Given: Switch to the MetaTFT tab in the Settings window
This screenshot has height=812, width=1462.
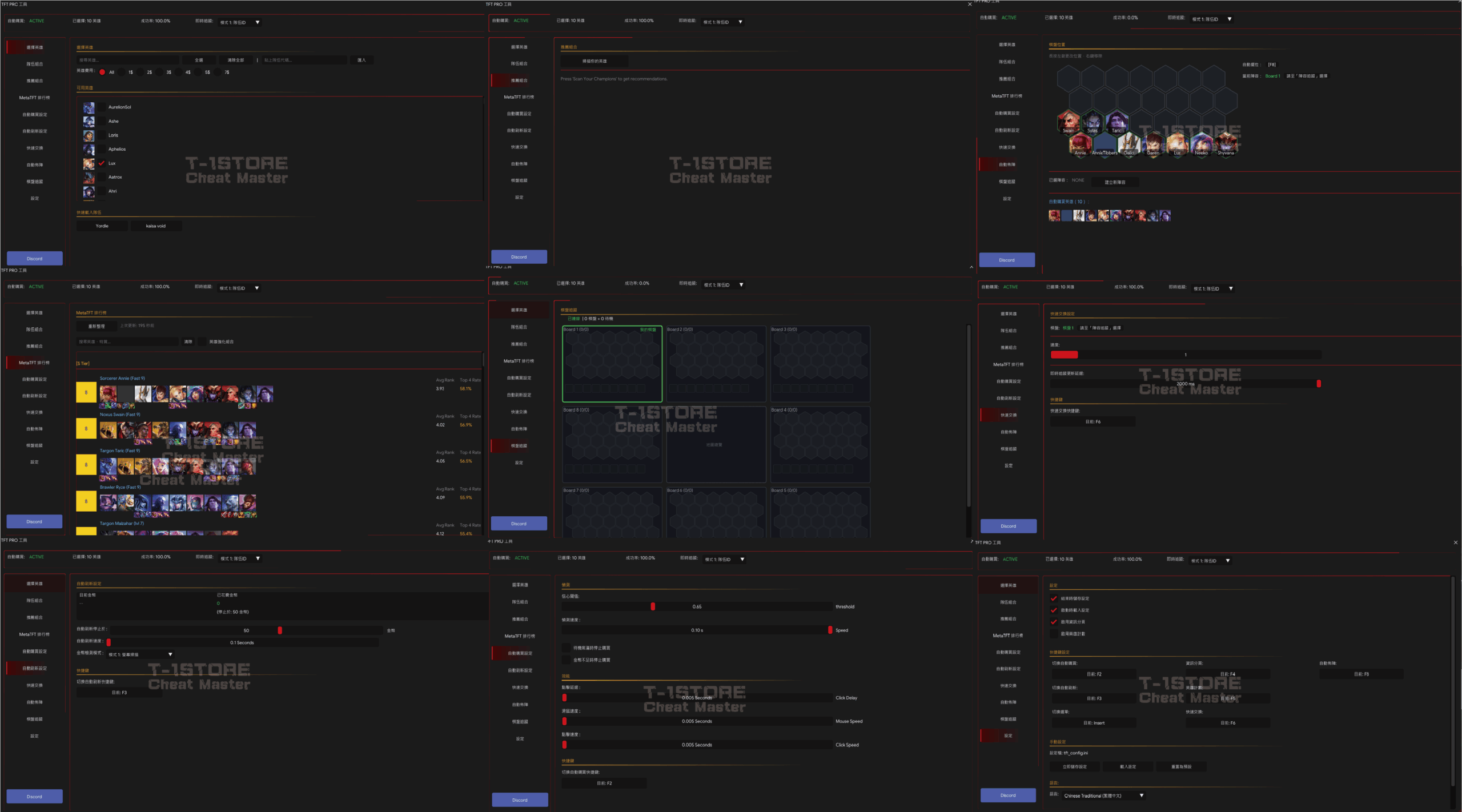Looking at the screenshot, I should pos(1008,636).
